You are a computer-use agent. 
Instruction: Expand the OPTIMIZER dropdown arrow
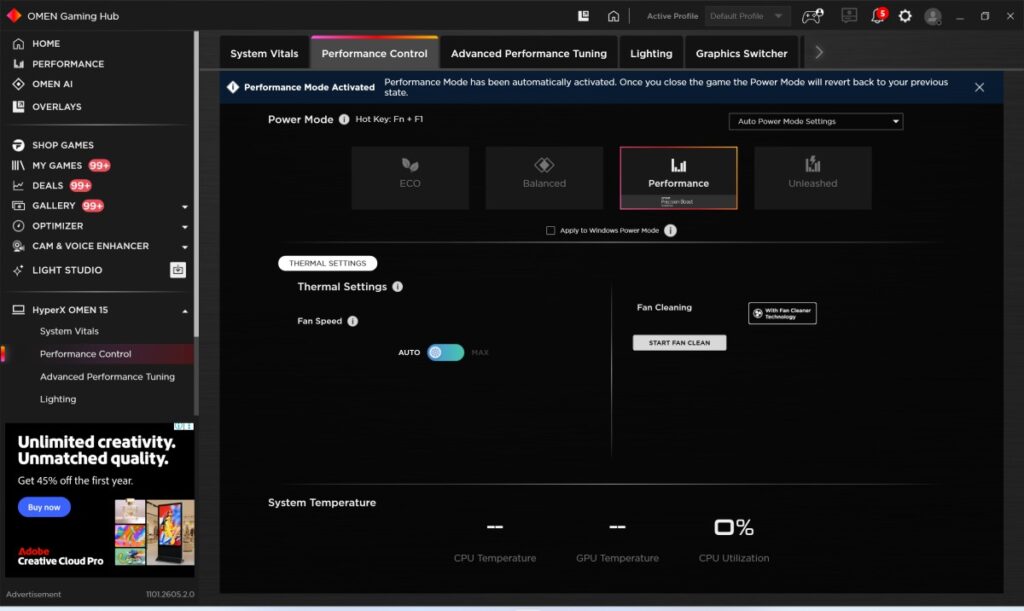(185, 227)
